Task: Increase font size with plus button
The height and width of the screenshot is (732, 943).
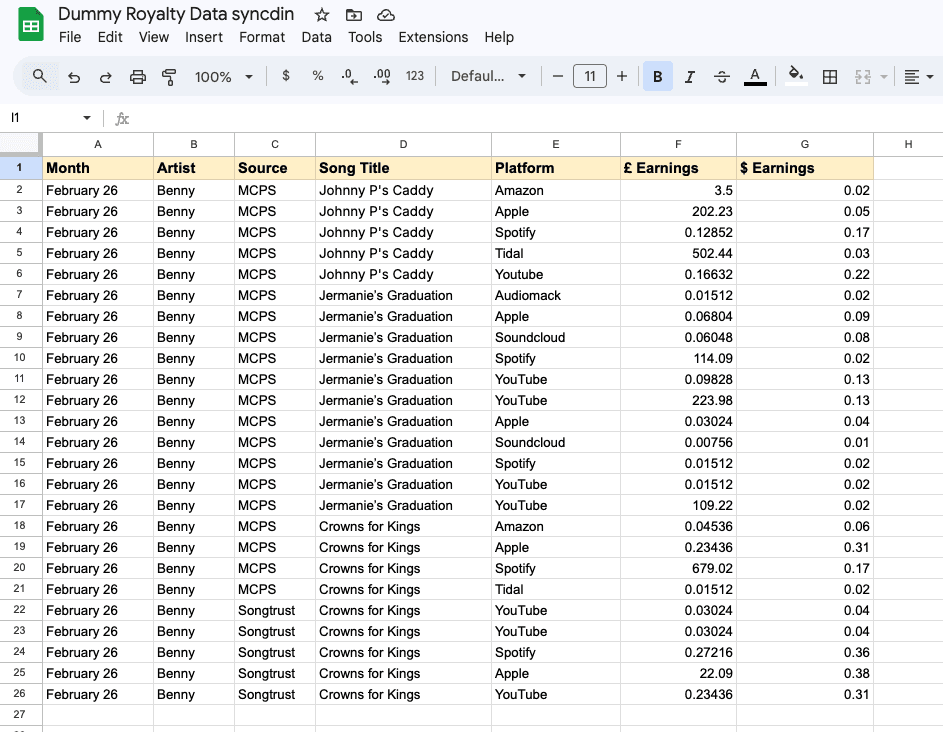Action: pyautogui.click(x=622, y=76)
